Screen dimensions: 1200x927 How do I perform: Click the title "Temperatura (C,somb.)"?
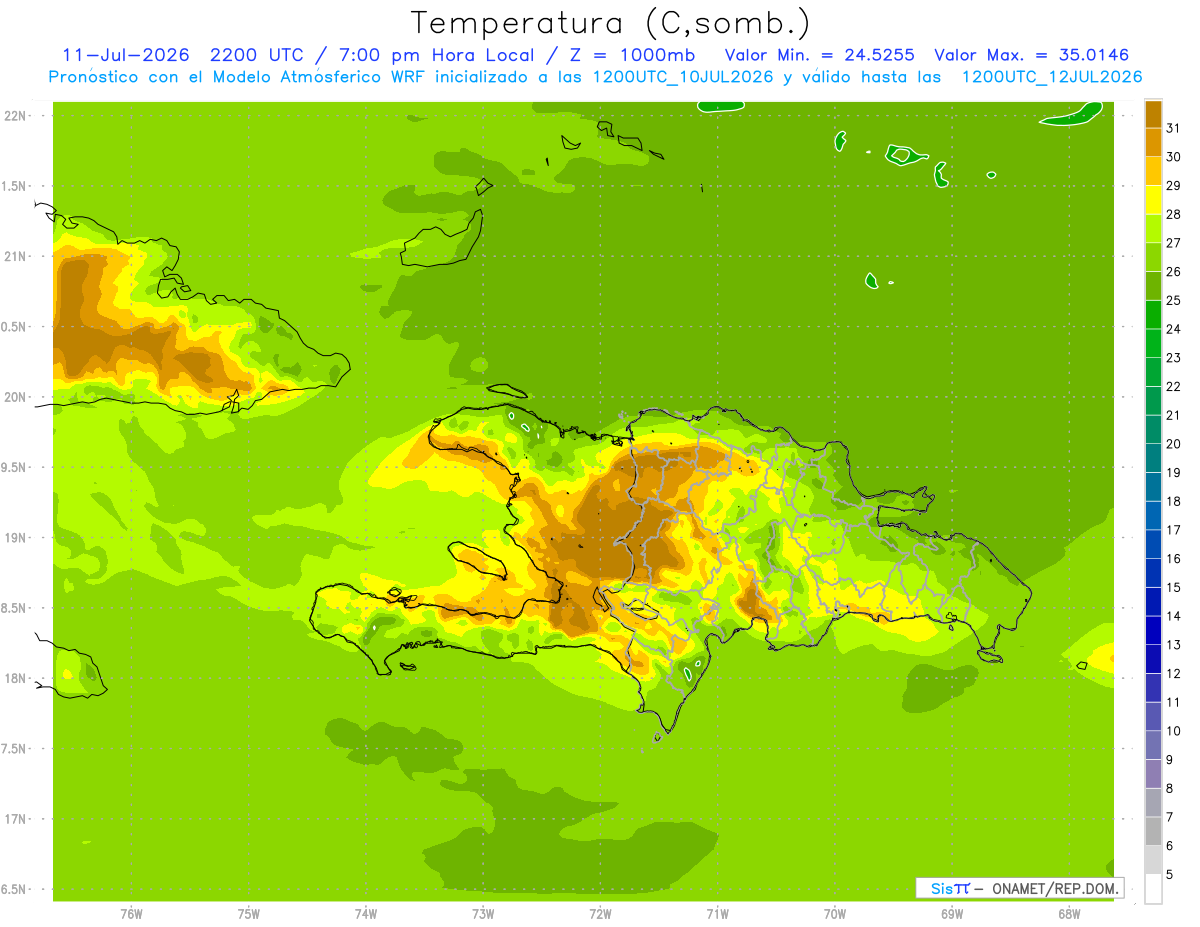coord(611,23)
